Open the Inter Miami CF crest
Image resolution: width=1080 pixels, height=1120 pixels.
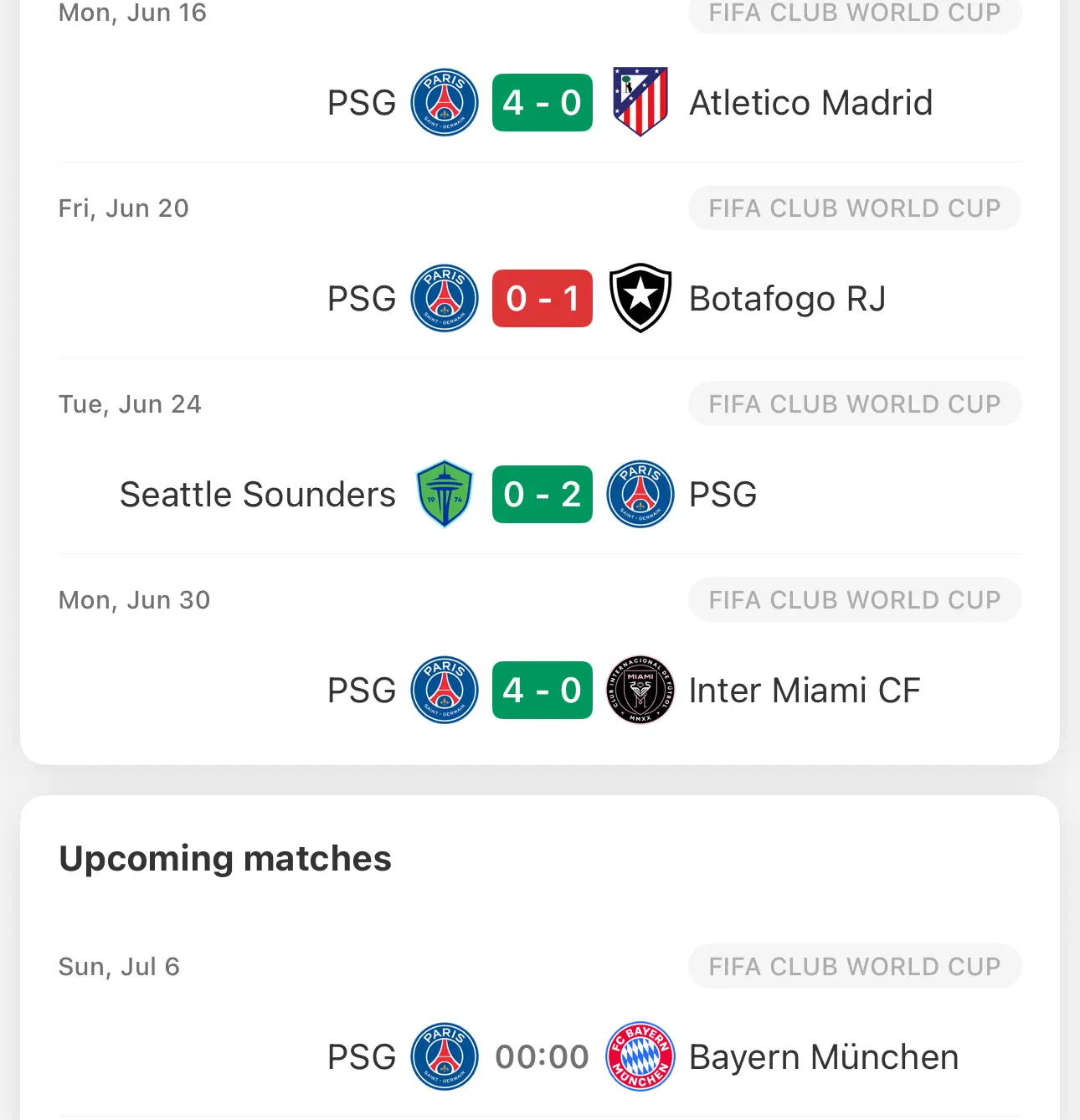click(640, 690)
